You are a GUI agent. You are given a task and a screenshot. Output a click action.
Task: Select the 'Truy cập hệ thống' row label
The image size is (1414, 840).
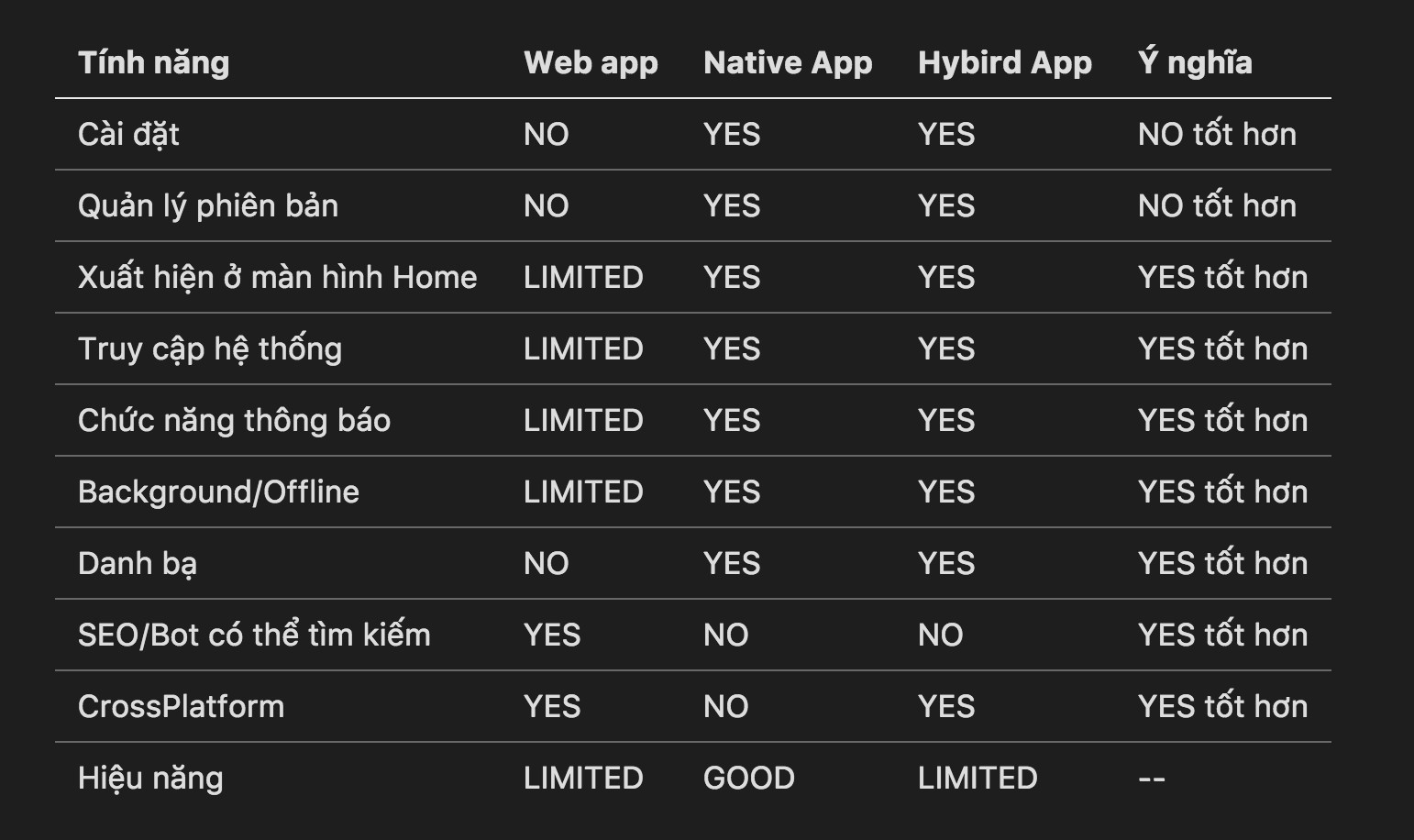click(210, 348)
